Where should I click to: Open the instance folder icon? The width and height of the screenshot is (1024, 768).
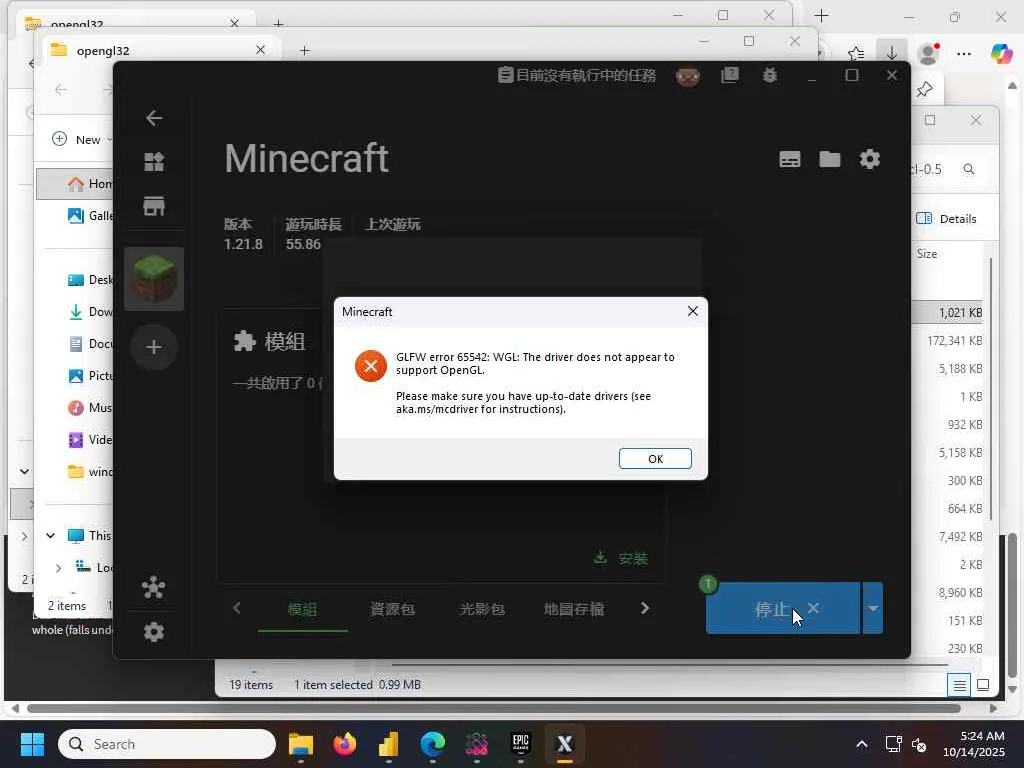[x=829, y=159]
